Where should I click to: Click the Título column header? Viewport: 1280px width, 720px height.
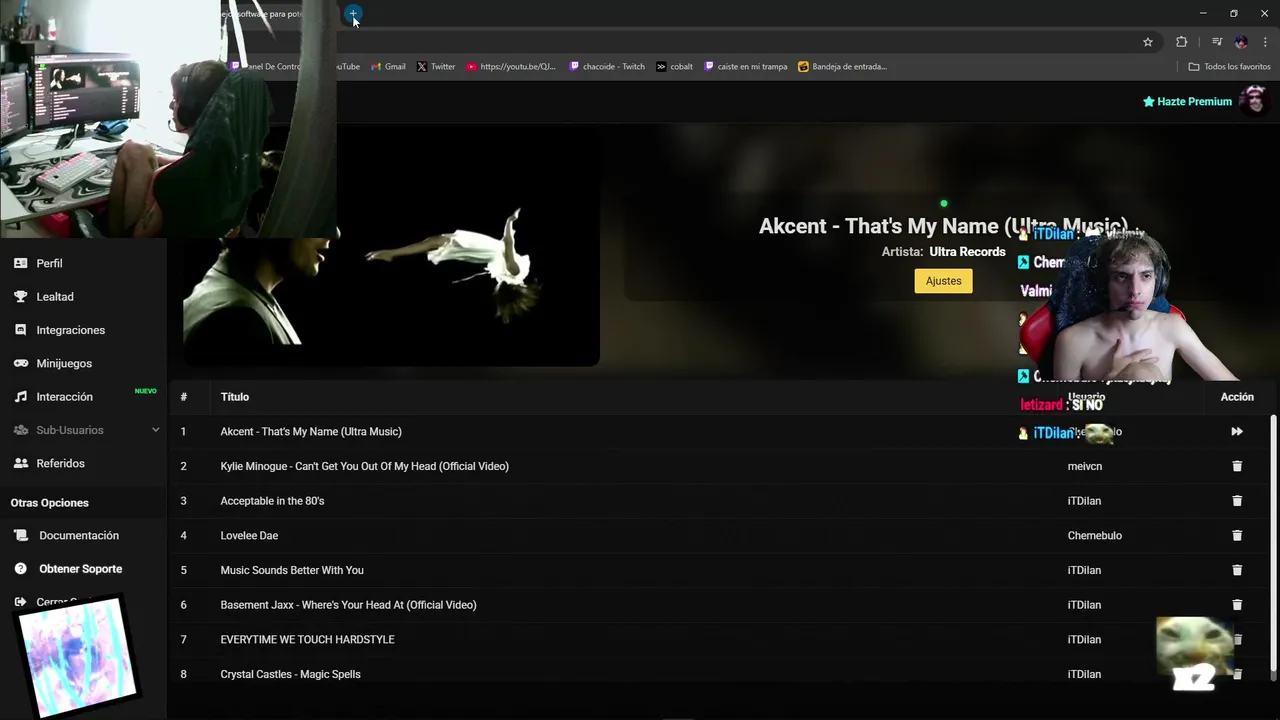(x=235, y=397)
